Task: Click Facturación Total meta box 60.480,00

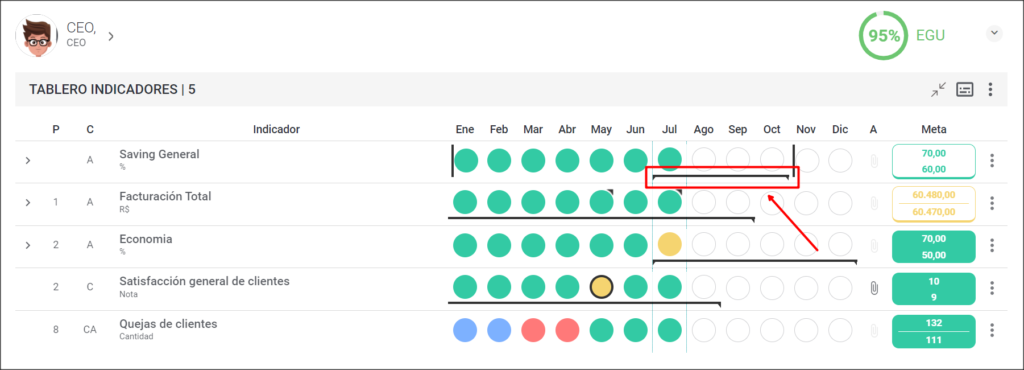Action: pos(933,204)
